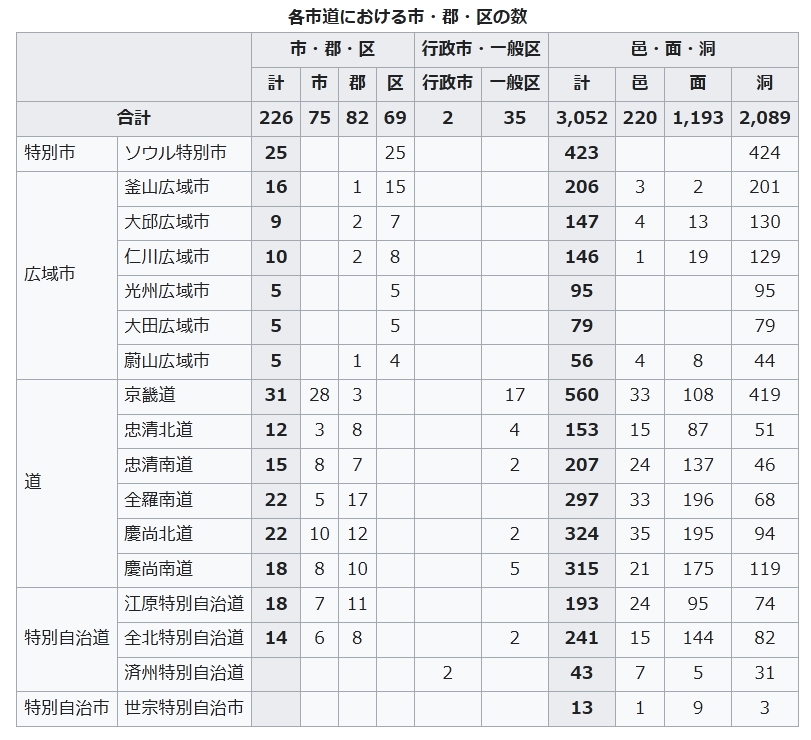Click the 済州特別自治道 row label

(x=184, y=673)
